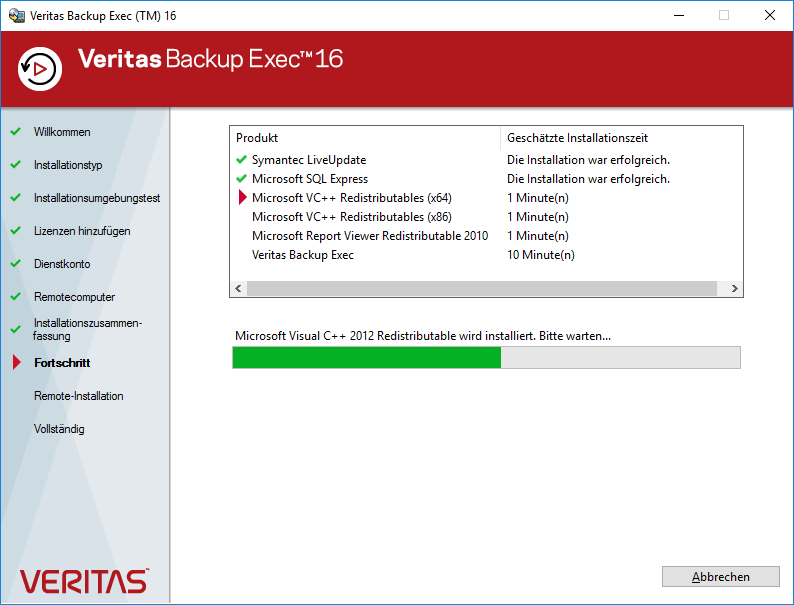
Task: Select the Remote-Installation sidebar step
Action: 79,396
